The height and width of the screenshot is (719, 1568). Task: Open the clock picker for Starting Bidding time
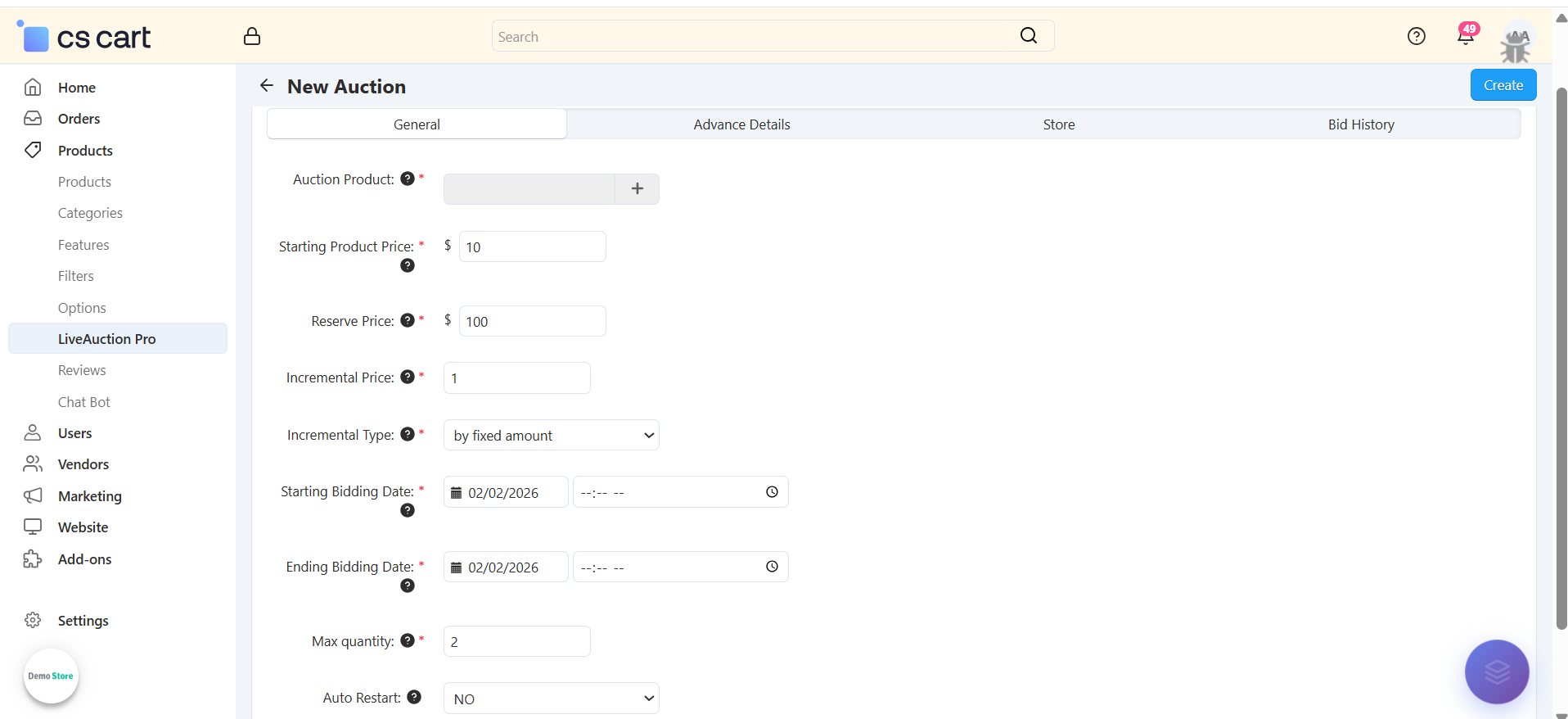(x=772, y=492)
